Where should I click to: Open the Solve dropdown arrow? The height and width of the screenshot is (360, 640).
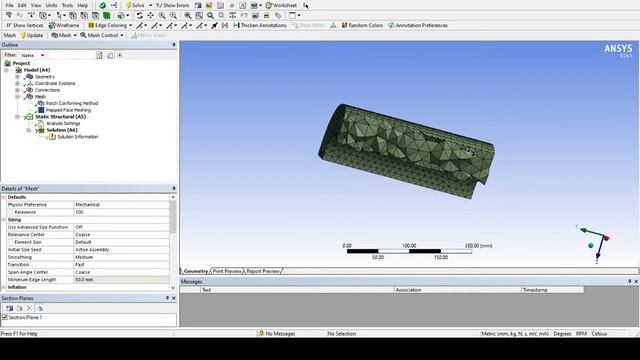point(150,5)
